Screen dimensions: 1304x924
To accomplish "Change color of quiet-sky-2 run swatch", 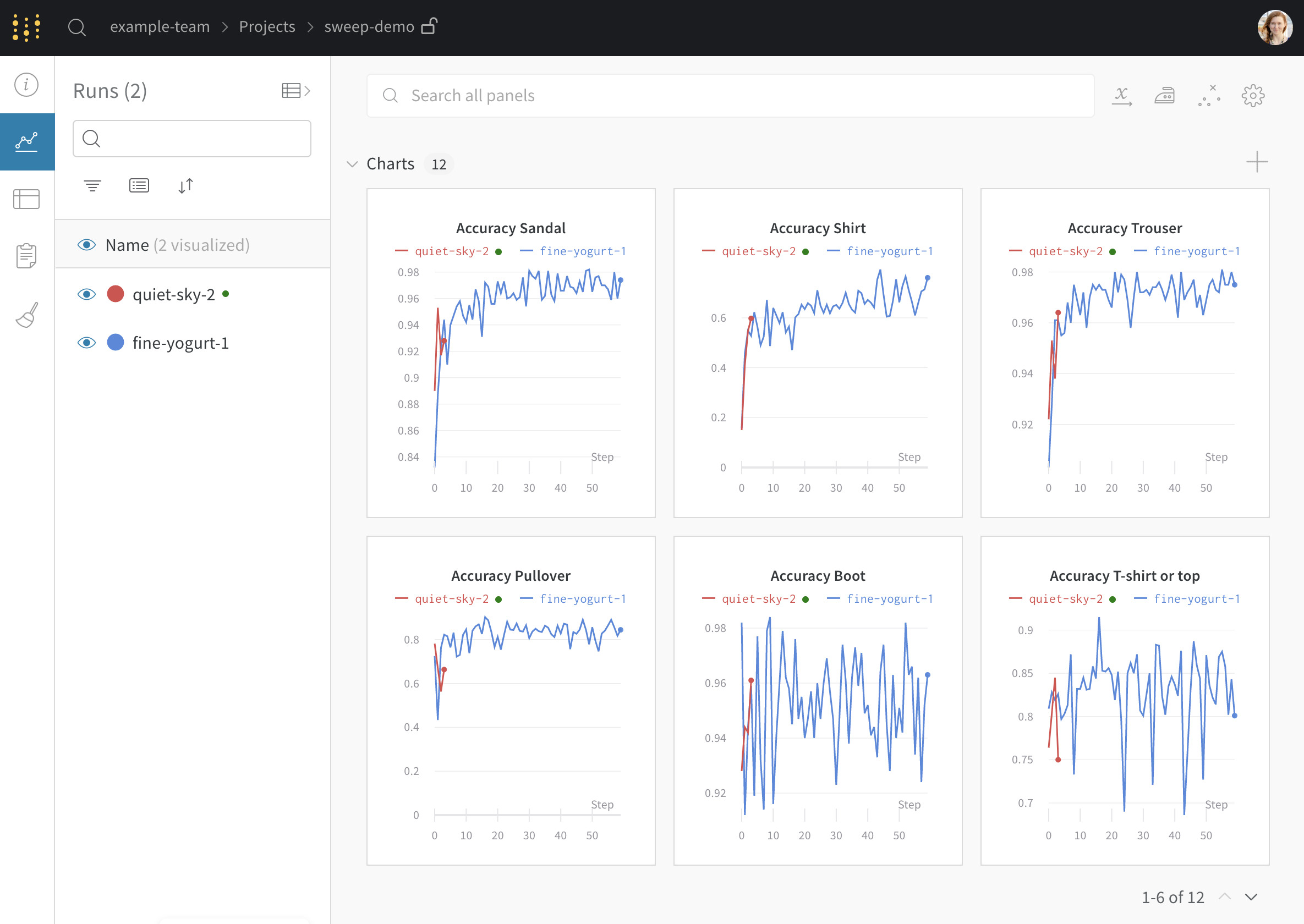I will [116, 294].
